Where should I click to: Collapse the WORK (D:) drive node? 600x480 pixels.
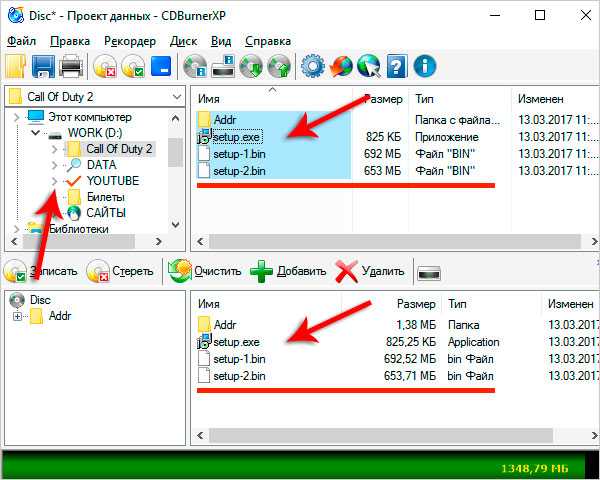pos(36,133)
